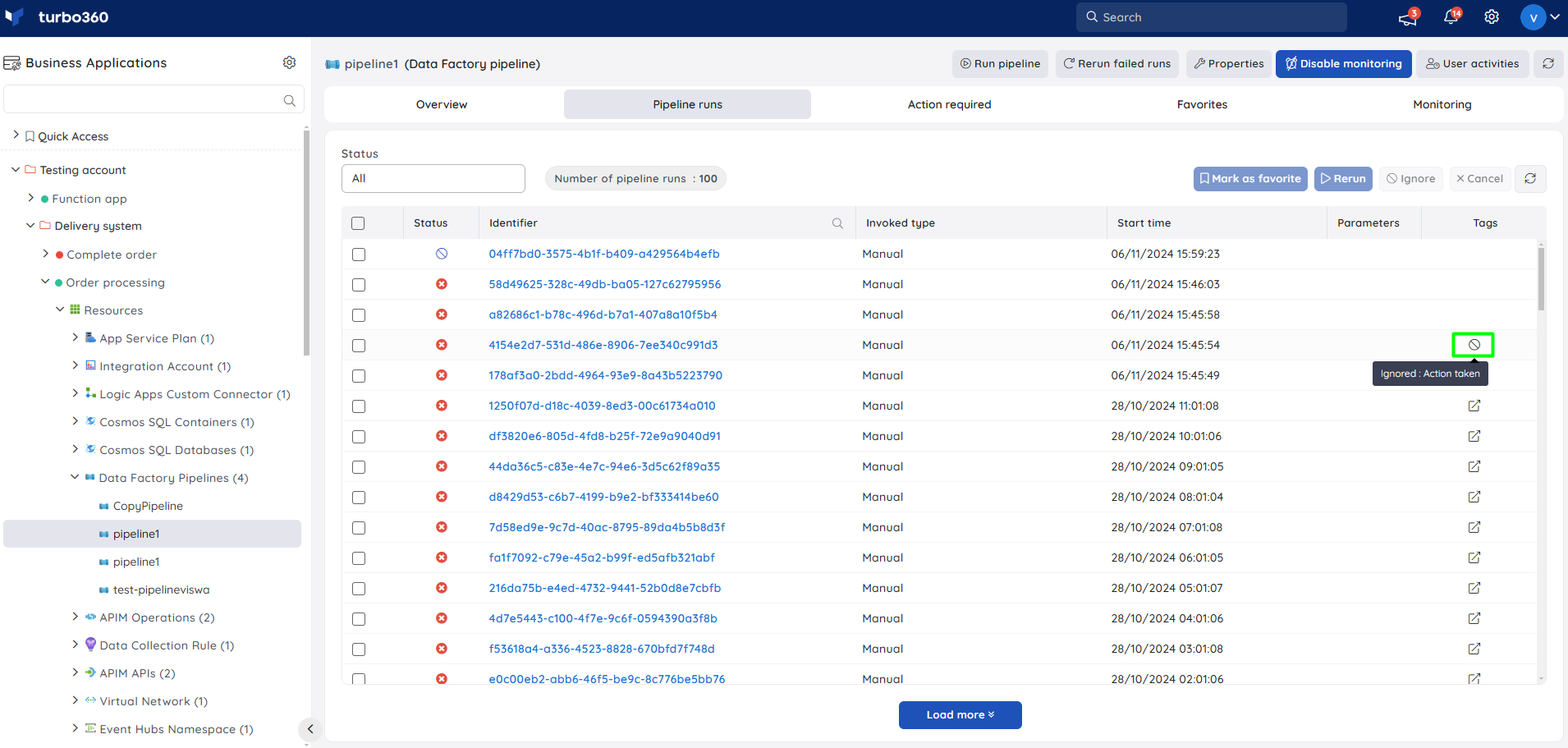Viewport: 1568px width, 748px height.
Task: Open the user avatar menu
Action: [x=1533, y=17]
